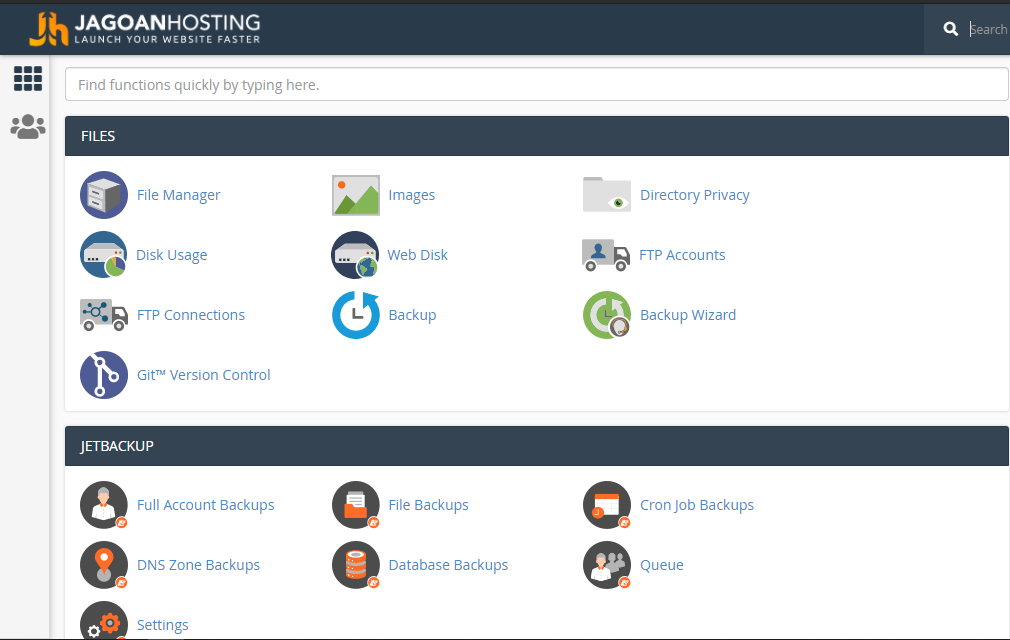This screenshot has height=640, width=1010.
Task: Click the blue Backup clock icon
Action: pyautogui.click(x=356, y=315)
